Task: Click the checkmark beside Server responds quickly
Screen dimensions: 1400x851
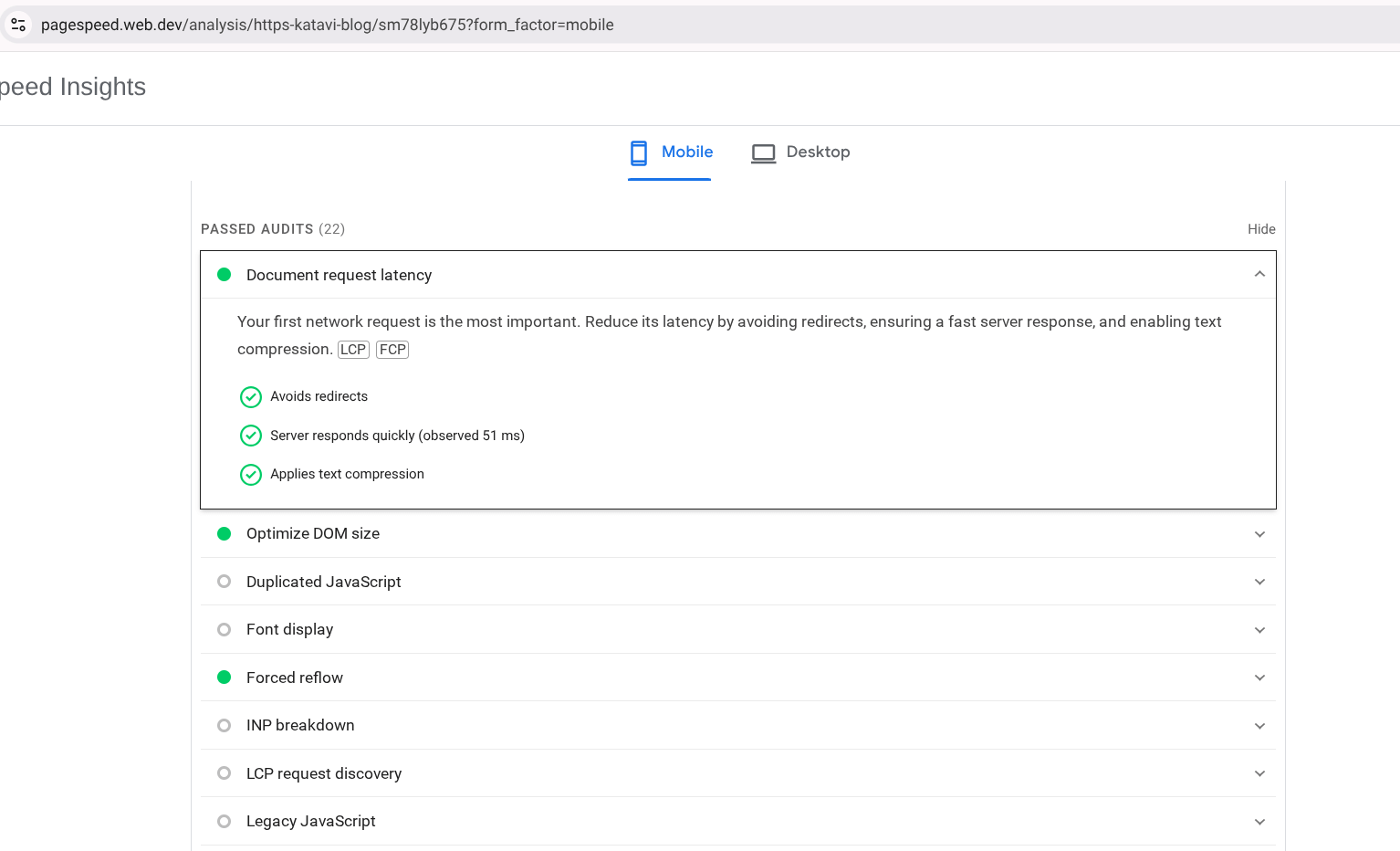Action: (x=251, y=436)
